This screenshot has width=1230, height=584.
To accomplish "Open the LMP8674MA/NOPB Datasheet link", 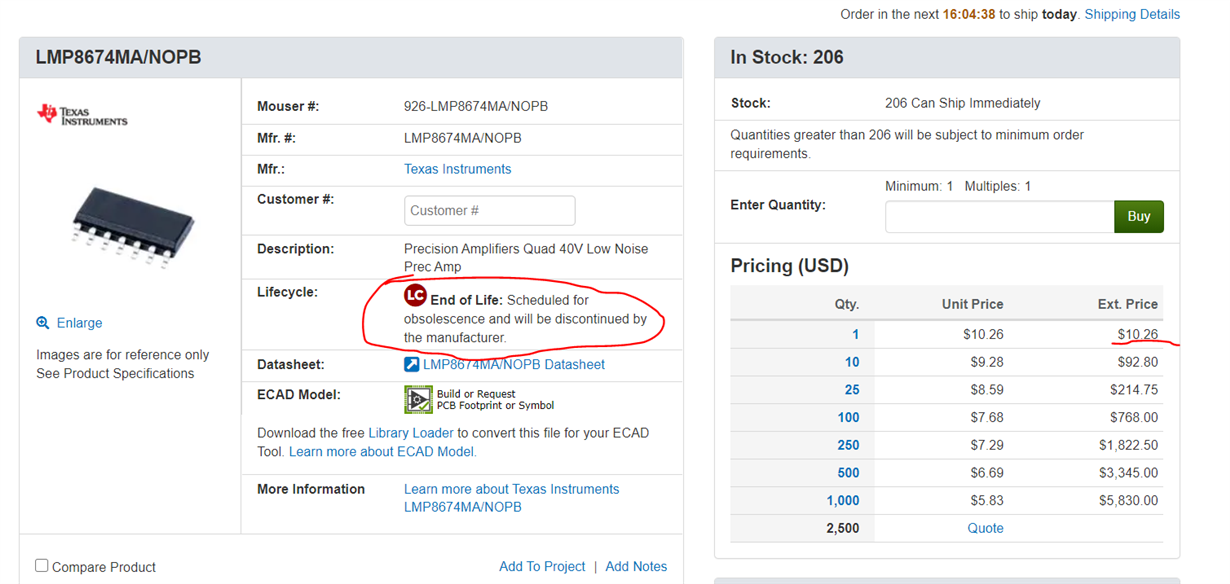I will coord(513,365).
